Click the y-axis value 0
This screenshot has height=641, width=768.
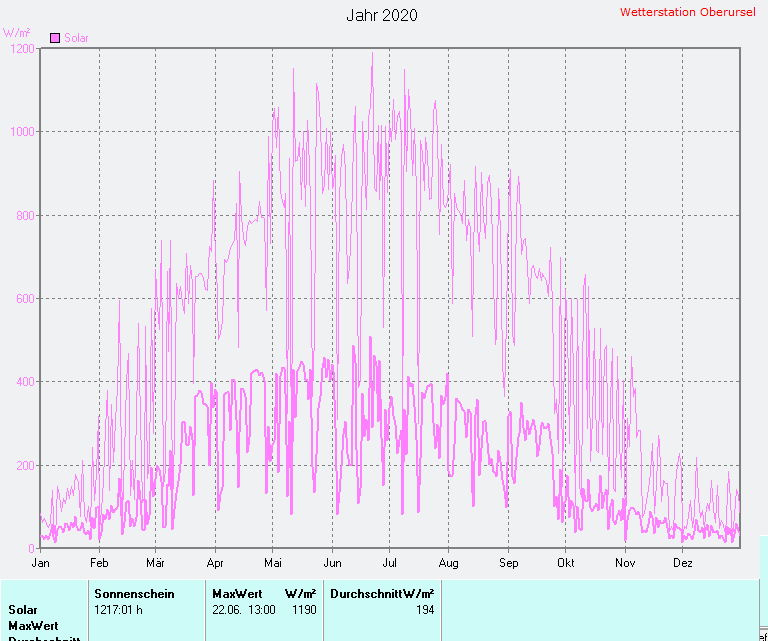[x=31, y=549]
